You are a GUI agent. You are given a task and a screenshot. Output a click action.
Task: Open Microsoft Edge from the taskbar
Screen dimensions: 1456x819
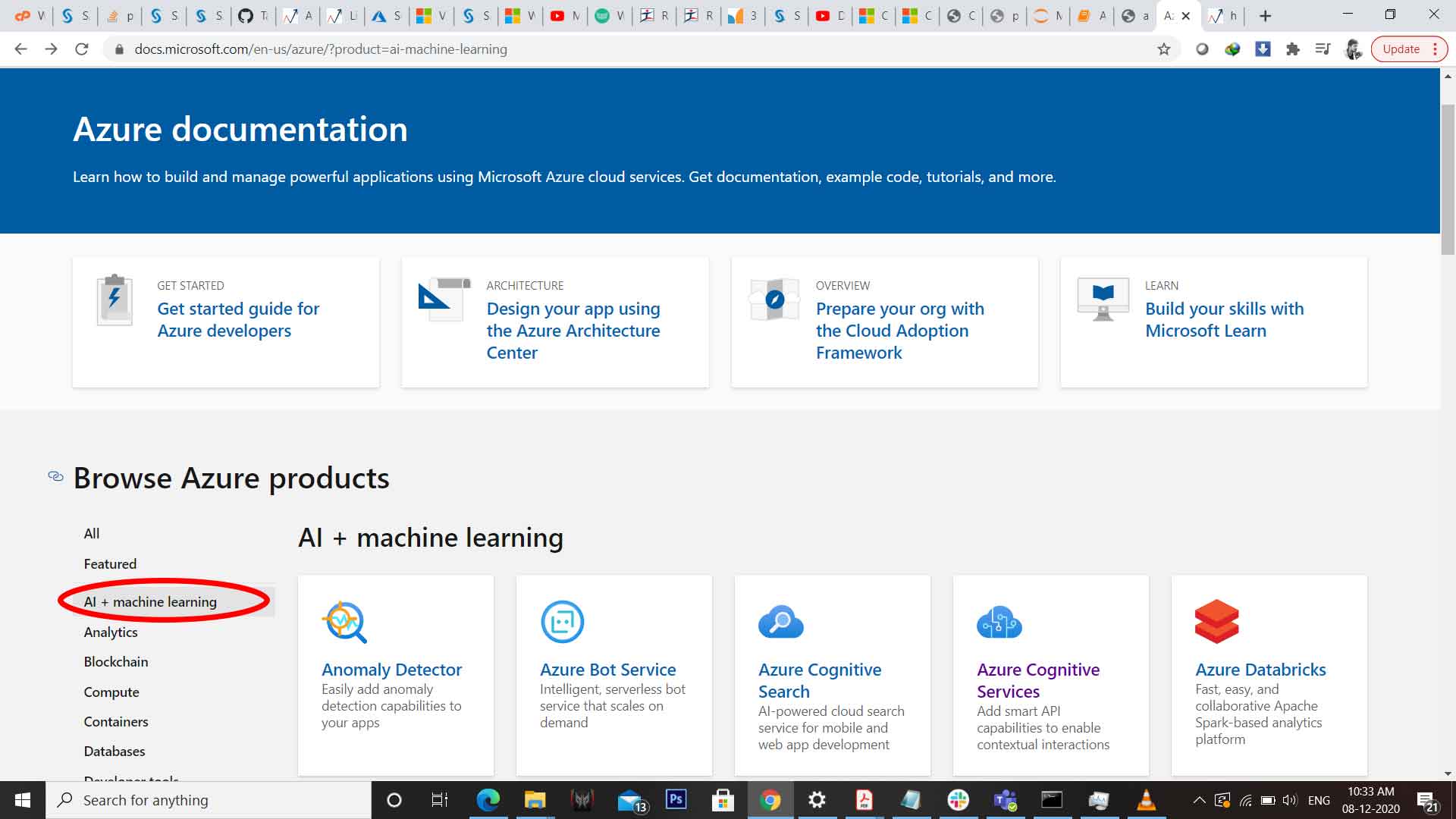(x=488, y=800)
